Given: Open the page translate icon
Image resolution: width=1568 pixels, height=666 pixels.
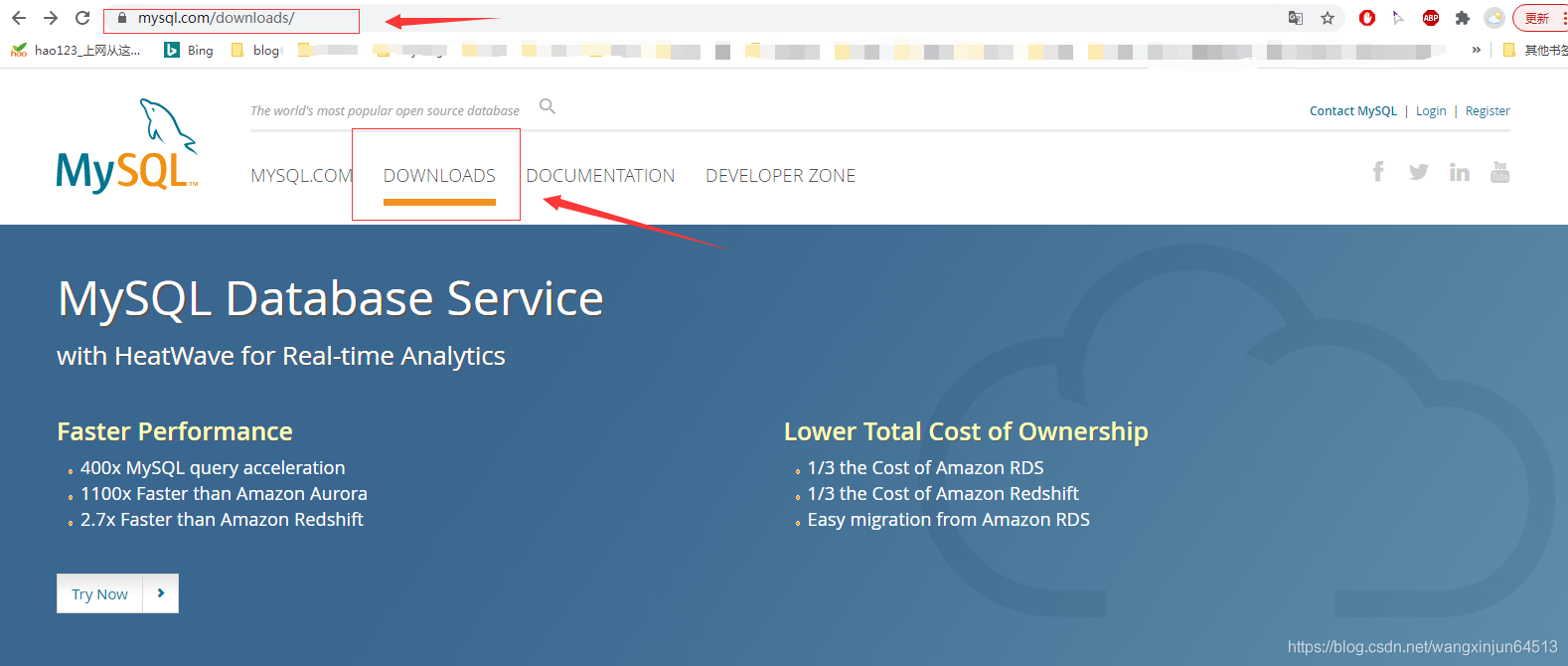Looking at the screenshot, I should click(x=1296, y=18).
